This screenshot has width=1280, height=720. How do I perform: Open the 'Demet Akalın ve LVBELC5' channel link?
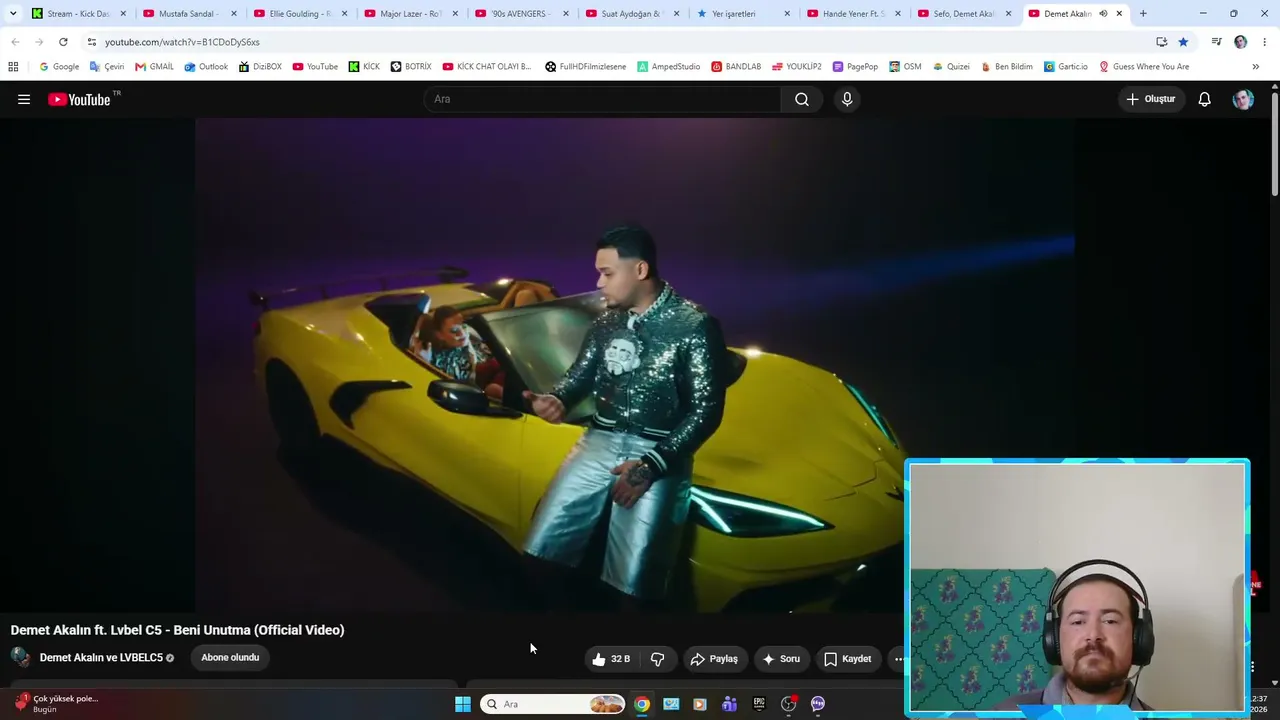click(101, 657)
